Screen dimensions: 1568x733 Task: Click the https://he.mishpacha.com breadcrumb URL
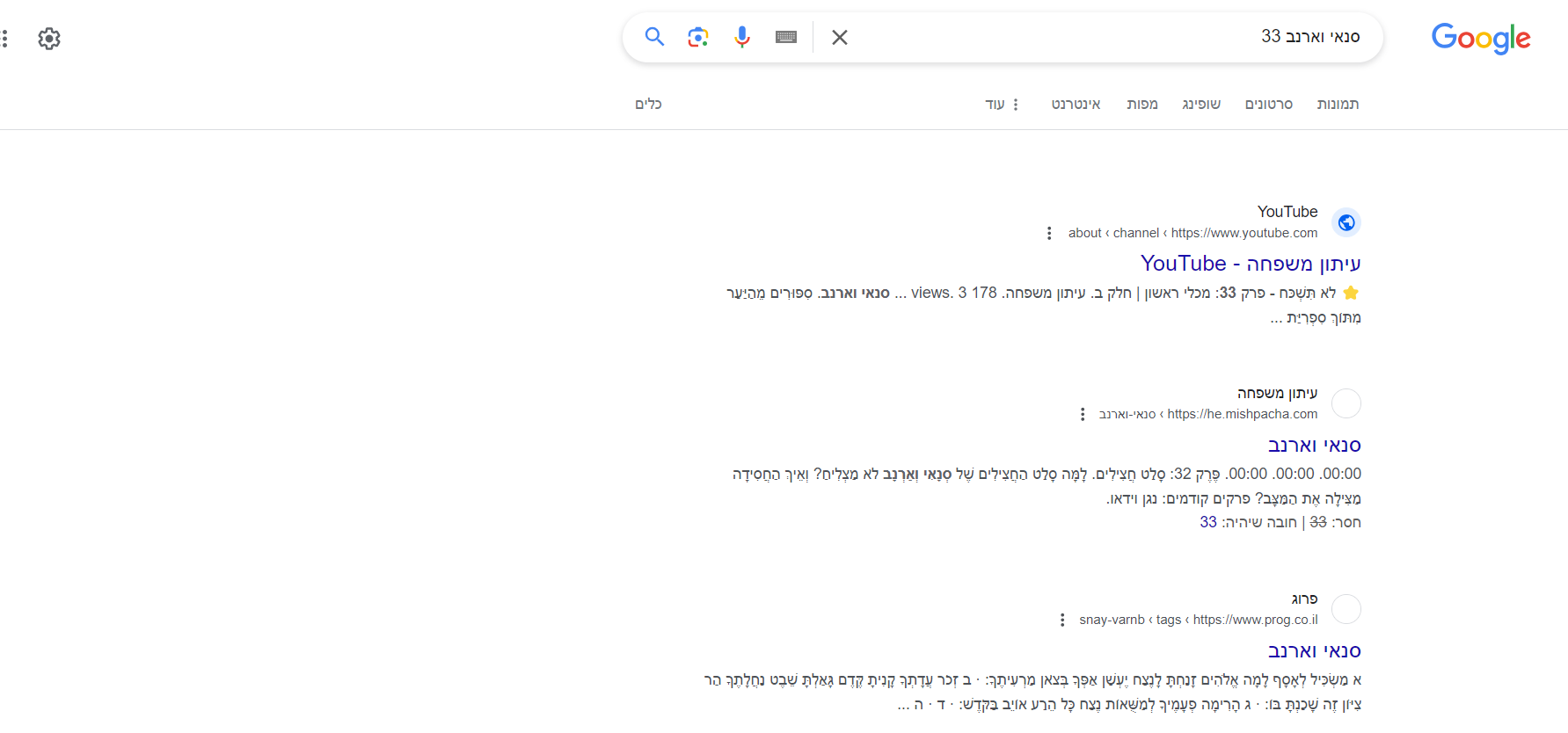click(1243, 414)
